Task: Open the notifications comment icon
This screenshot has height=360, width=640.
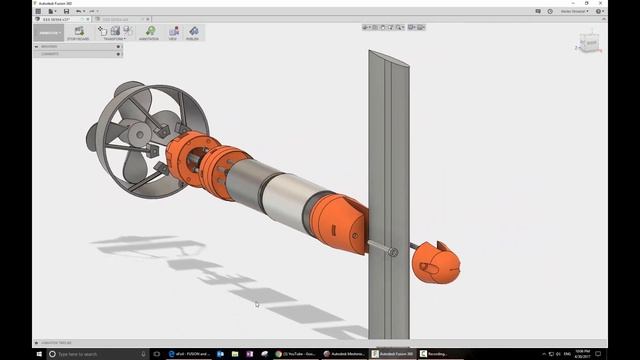Action: tap(538, 11)
